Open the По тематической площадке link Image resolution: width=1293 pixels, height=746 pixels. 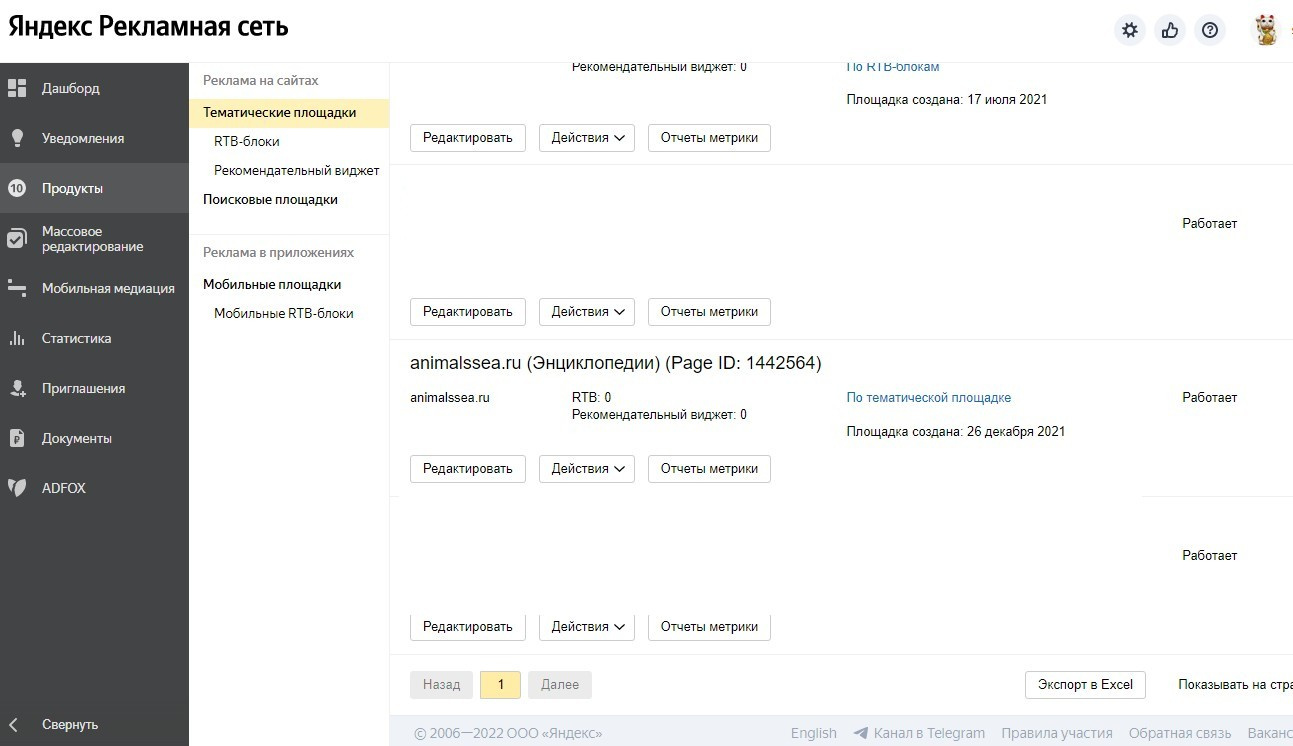click(929, 398)
